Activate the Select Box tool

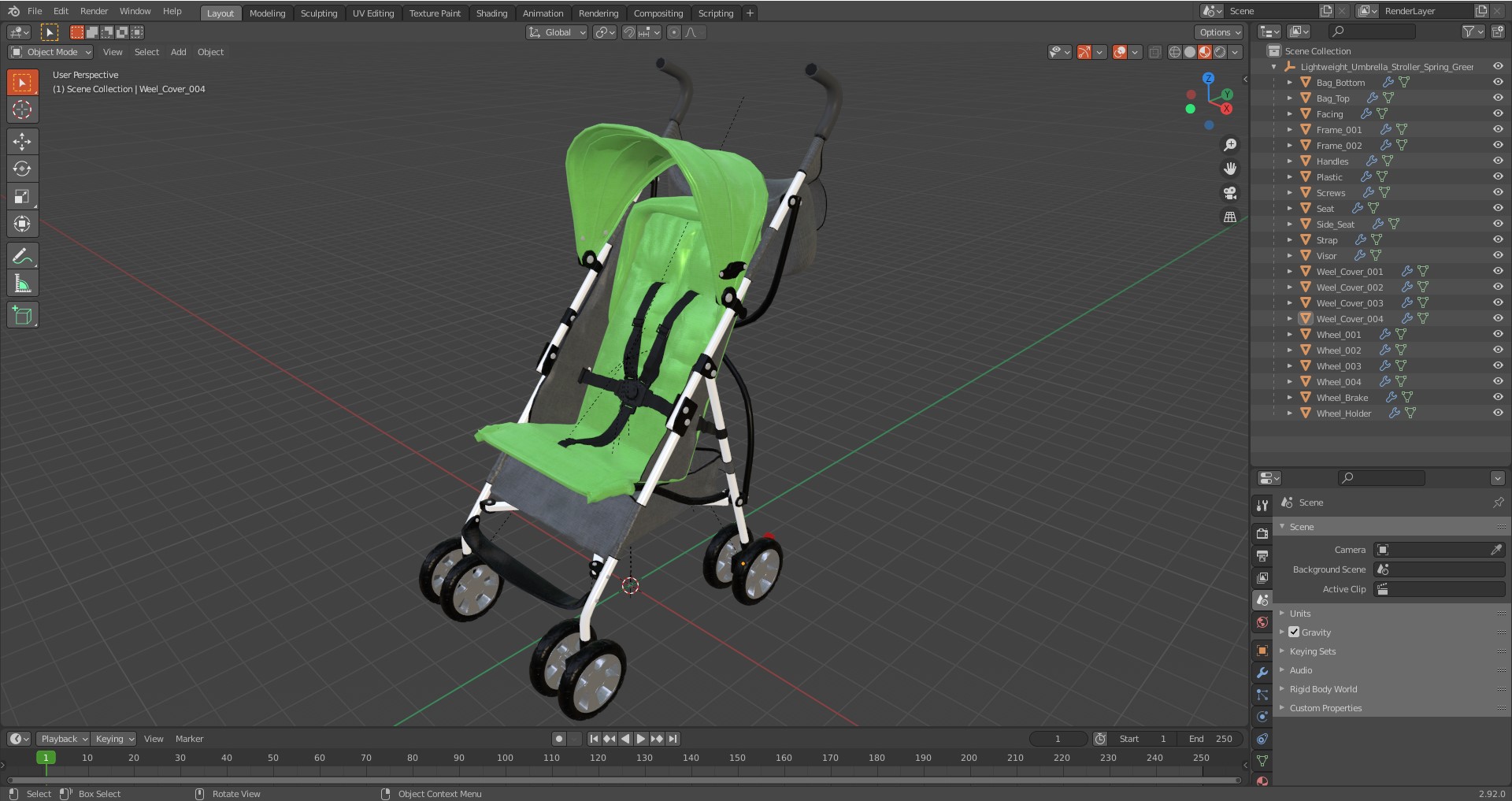(x=22, y=83)
